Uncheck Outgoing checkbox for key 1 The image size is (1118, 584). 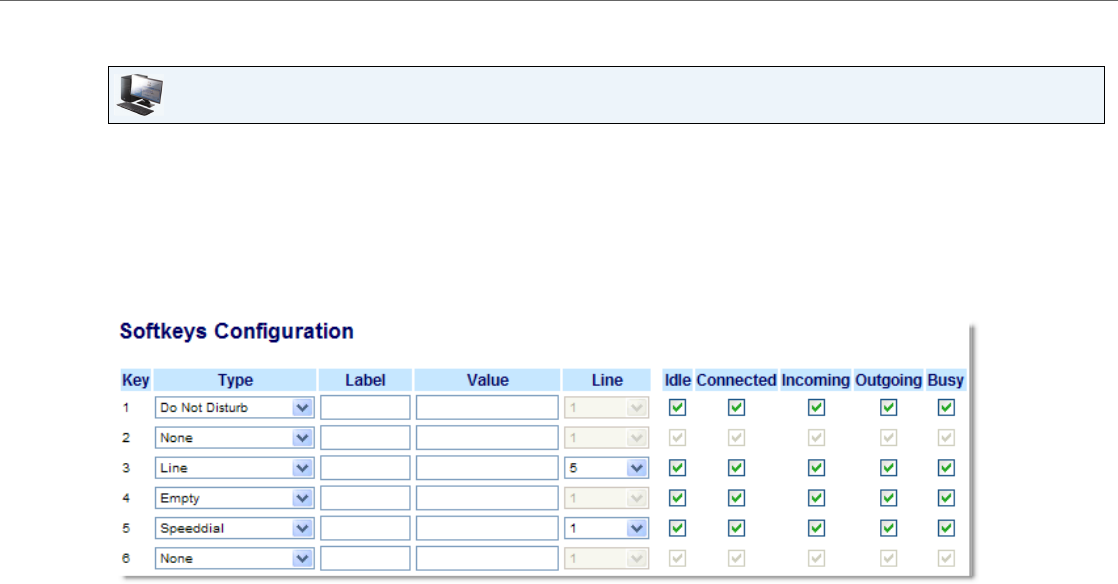888,408
